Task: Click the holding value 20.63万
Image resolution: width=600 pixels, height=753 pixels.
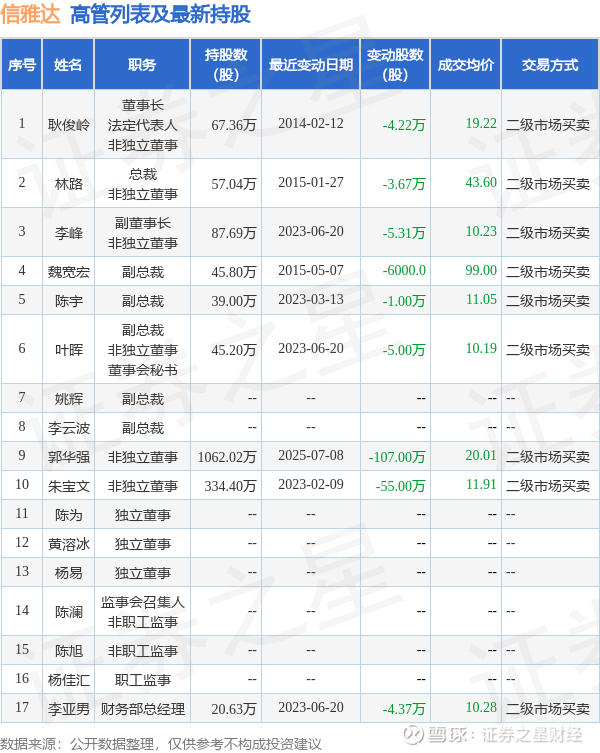Action: click(x=233, y=708)
